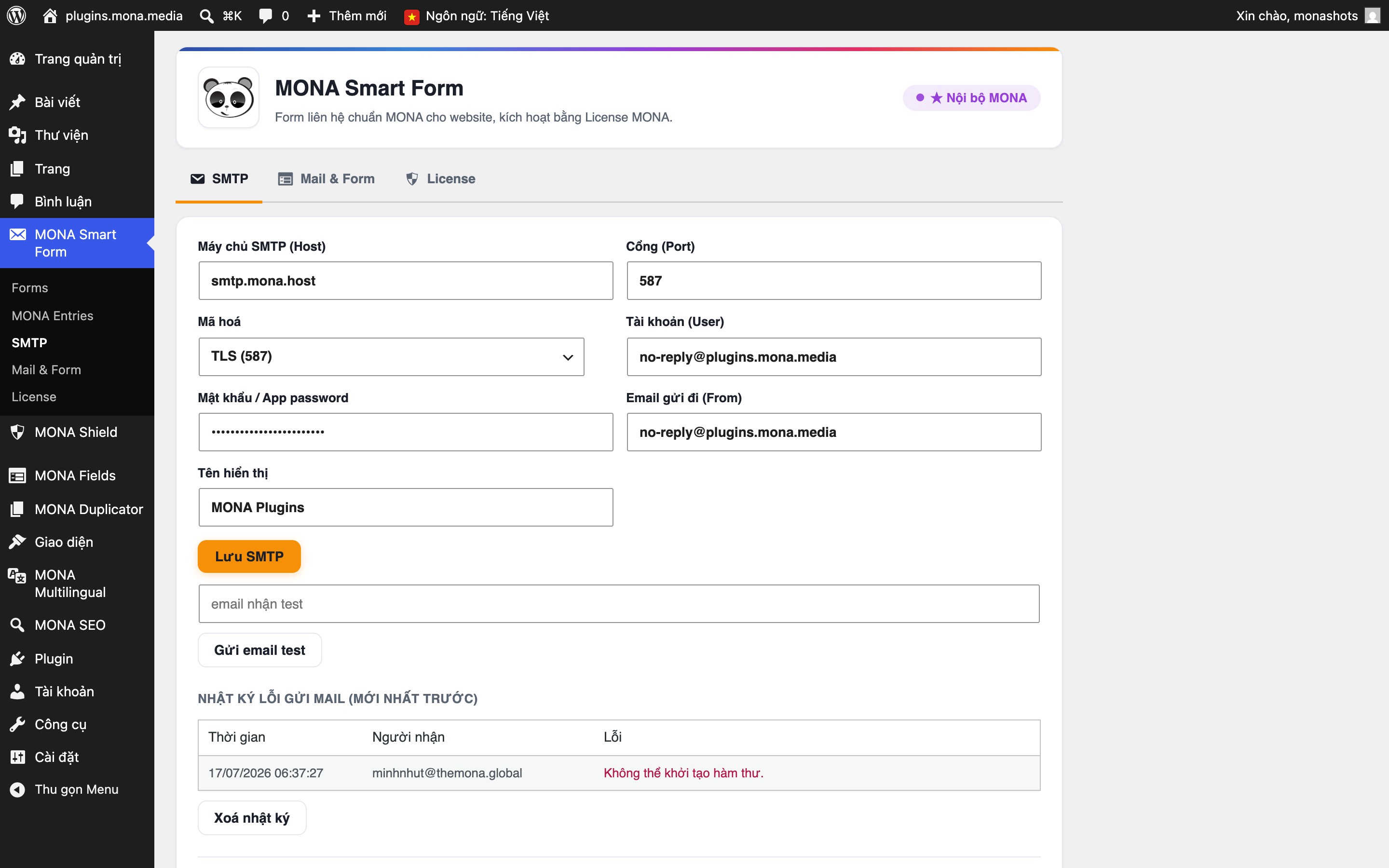This screenshot has height=868, width=1389.
Task: Select MONA Entries in the submenu
Action: (x=52, y=316)
